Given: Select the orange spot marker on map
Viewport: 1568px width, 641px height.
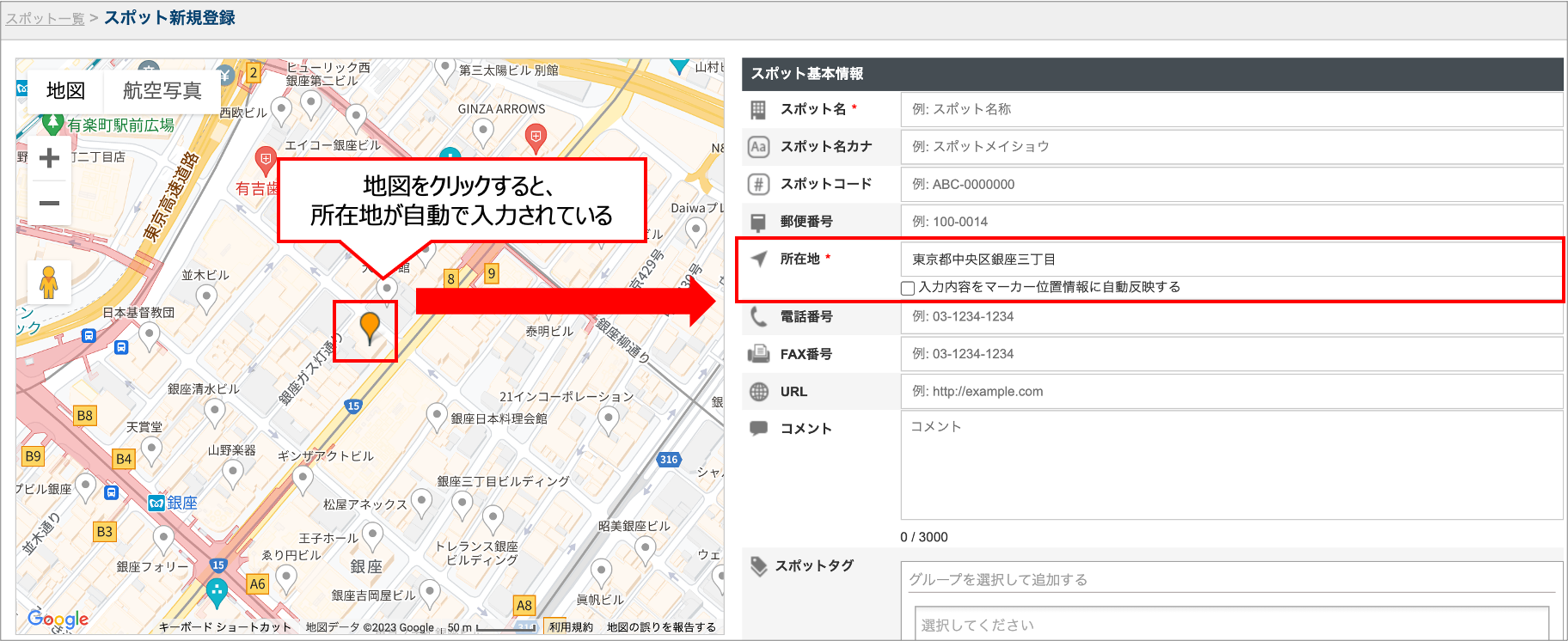Looking at the screenshot, I should (x=370, y=328).
